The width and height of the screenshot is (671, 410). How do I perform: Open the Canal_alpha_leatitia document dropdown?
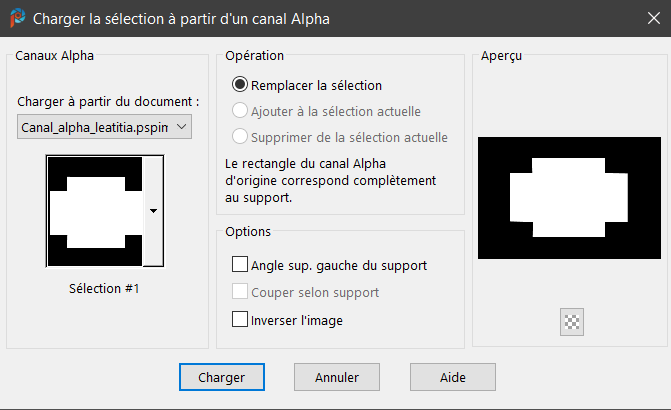coord(105,127)
